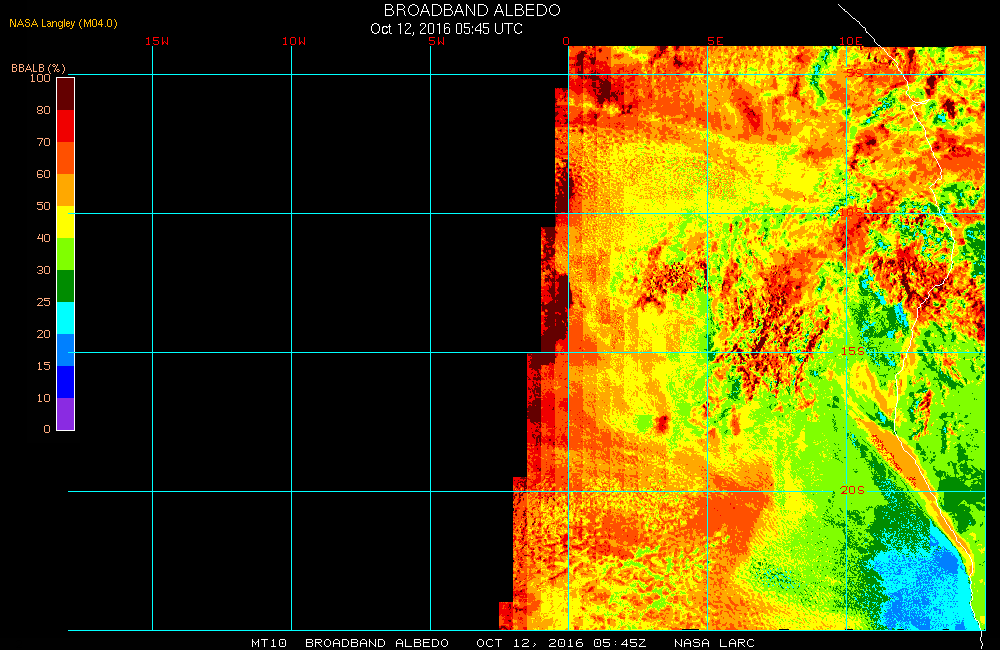Click the 10W longitude label
This screenshot has width=1000, height=650.
click(x=294, y=41)
